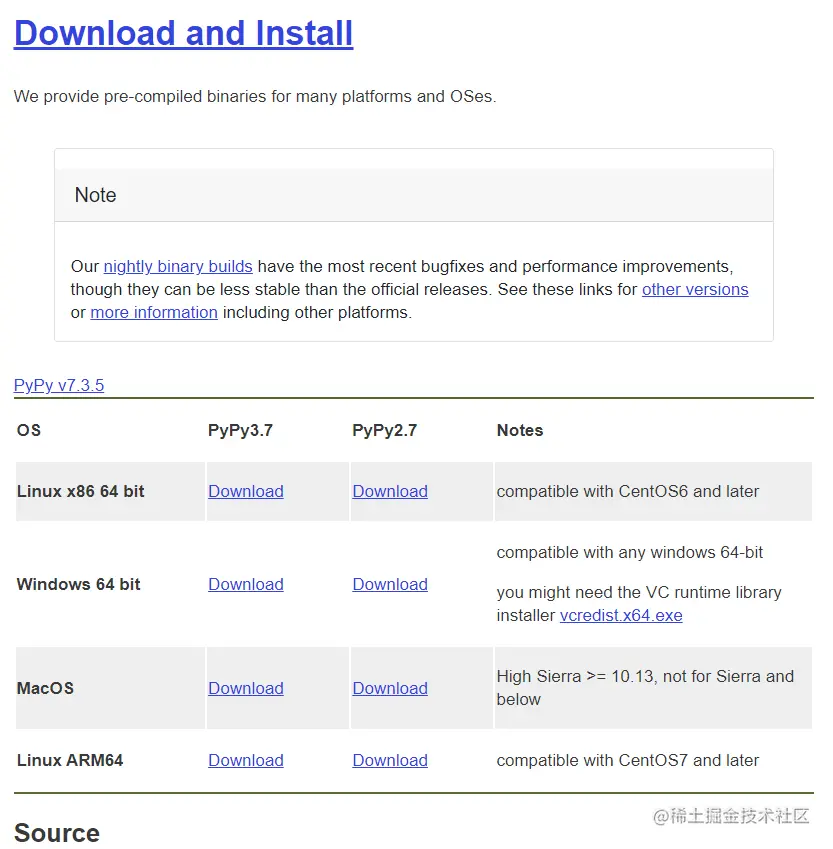Click the Notes column header
This screenshot has height=849, width=833.
coord(520,430)
